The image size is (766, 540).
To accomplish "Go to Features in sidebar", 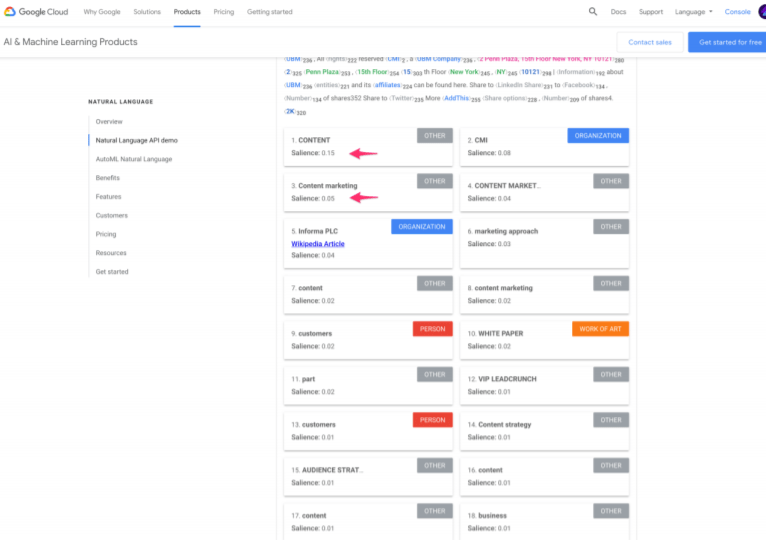I will 108,196.
